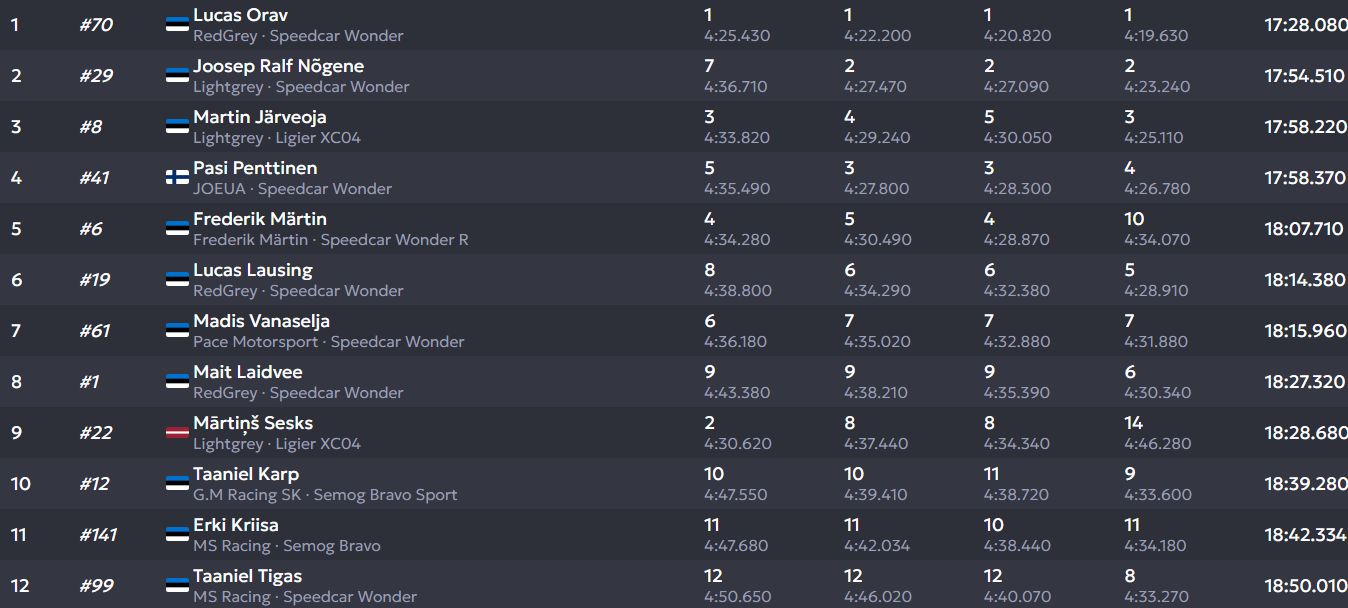Click the stage time 4:36.710
The height and width of the screenshot is (608, 1348).
coord(735,87)
